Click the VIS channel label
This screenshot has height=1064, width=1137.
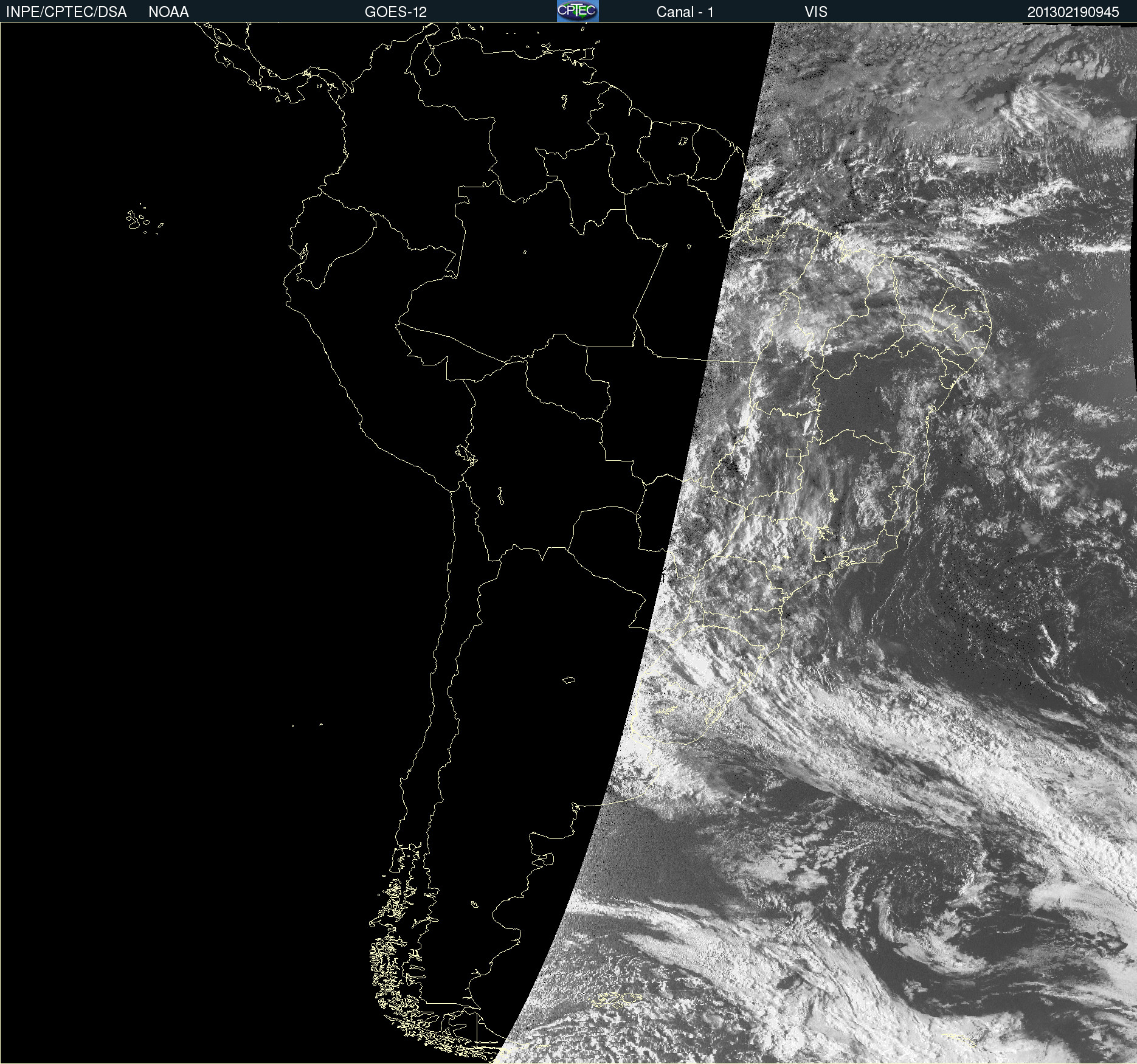coord(816,12)
